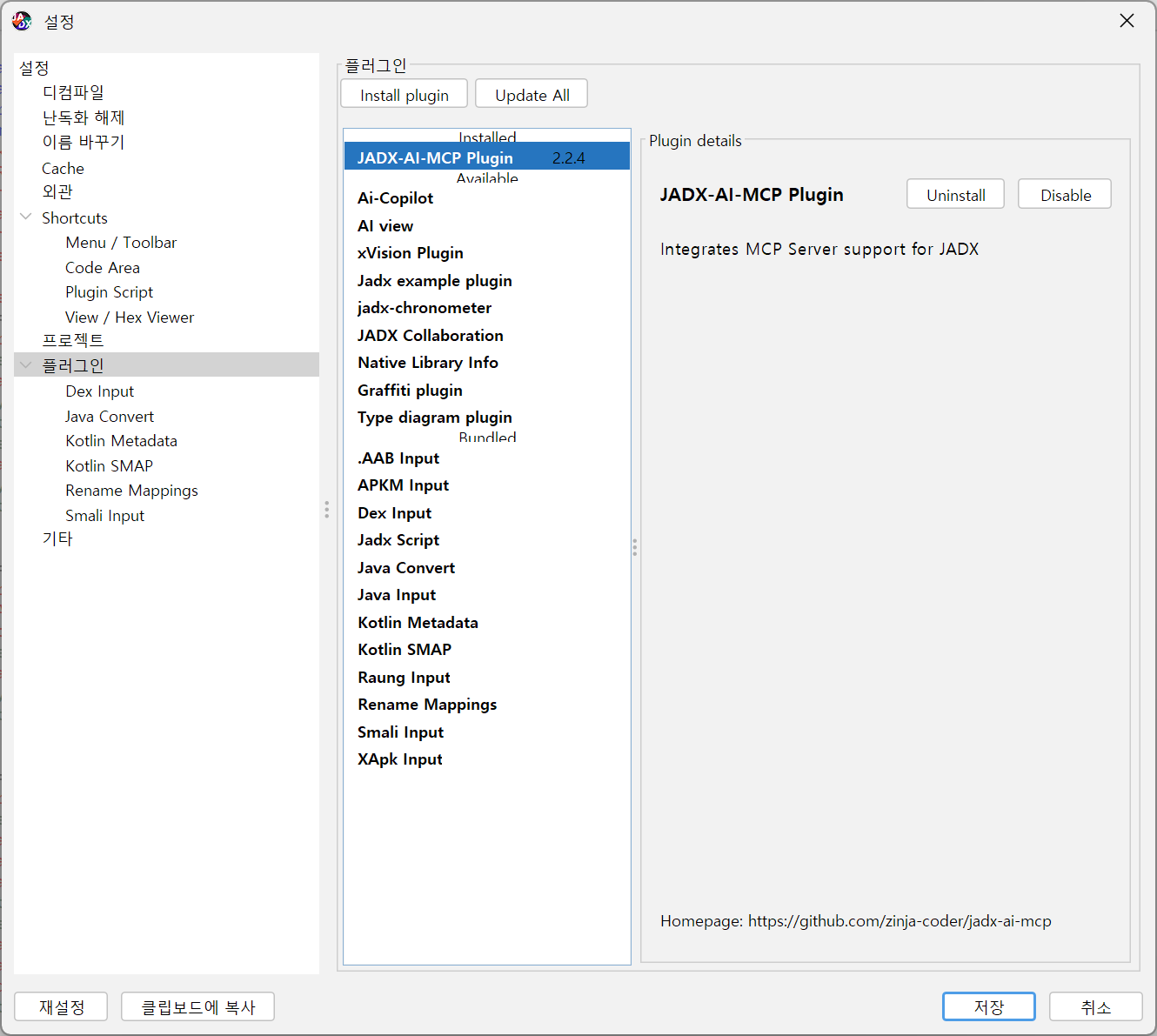Viewport: 1157px width, 1036px height.
Task: Click the 취소 cancel button
Action: (1095, 1006)
